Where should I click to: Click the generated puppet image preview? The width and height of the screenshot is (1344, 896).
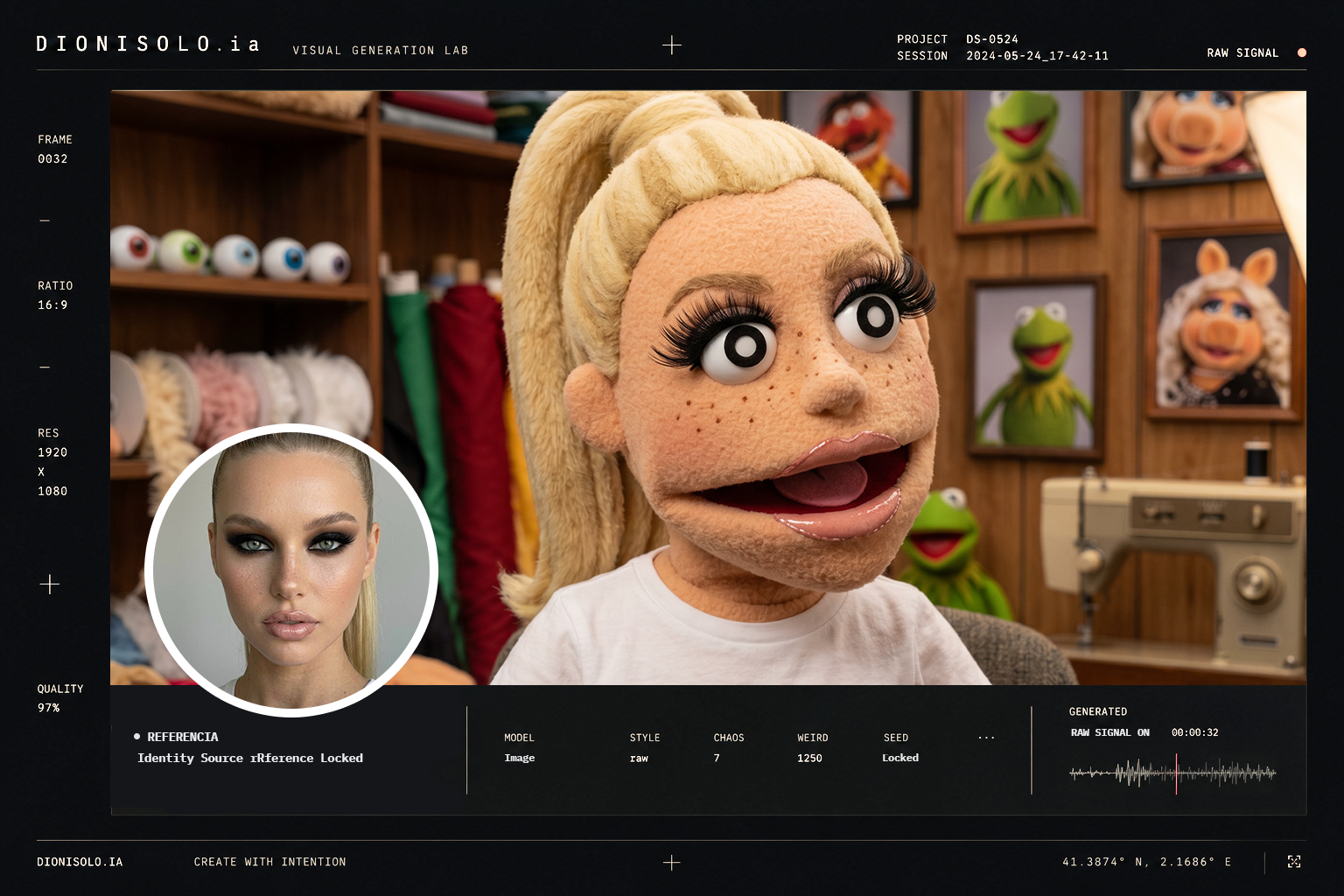point(708,388)
